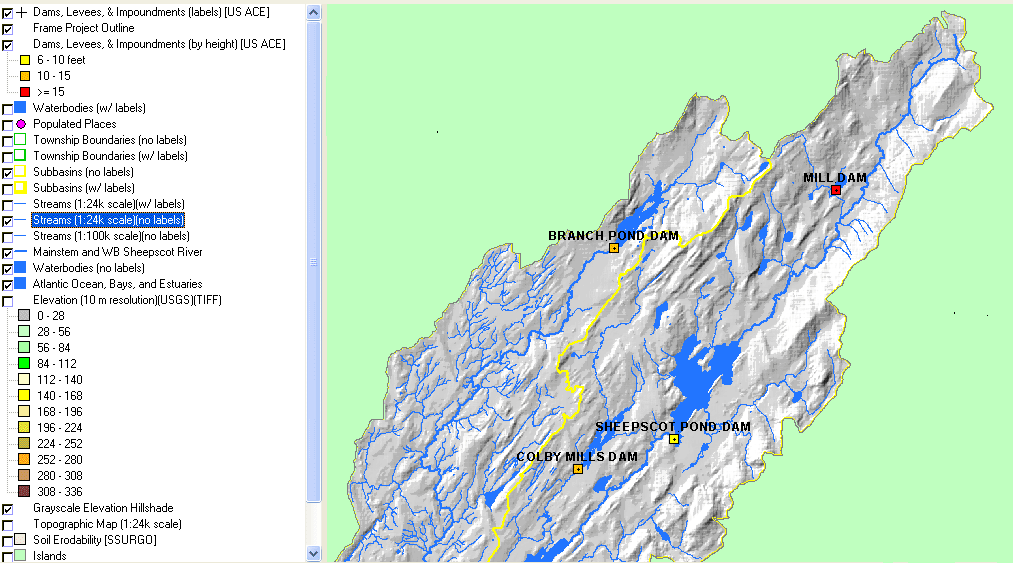Select the Grayscale Elevation Hillshade layer name
The width and height of the screenshot is (1013, 563).
(103, 508)
